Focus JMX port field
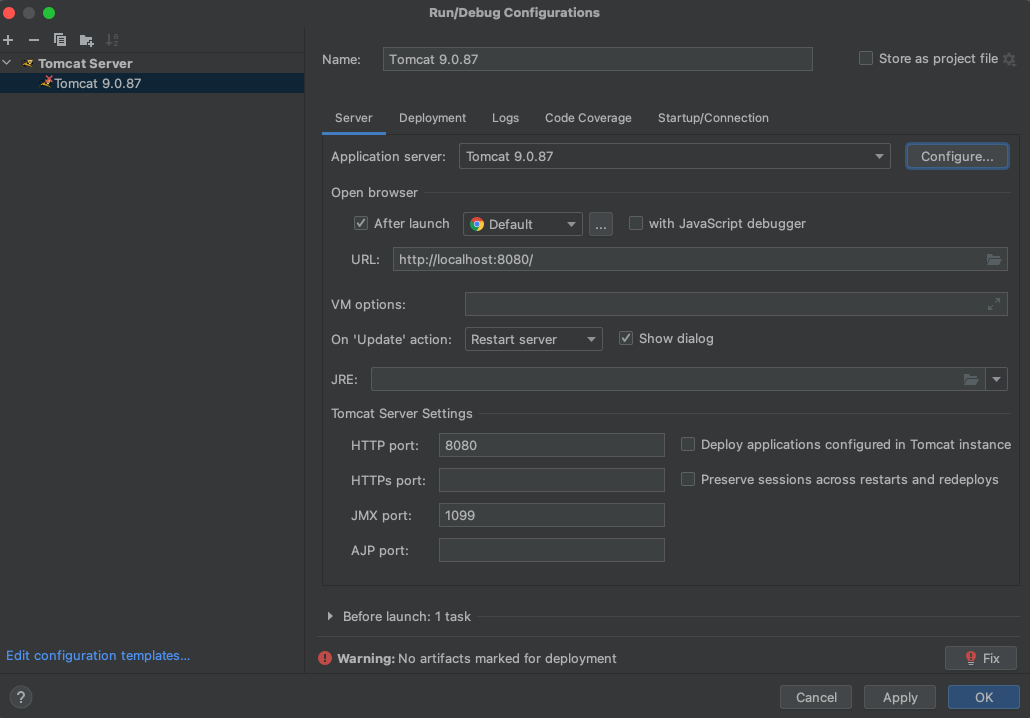Screen dimensions: 1030x718 [x=551, y=515]
